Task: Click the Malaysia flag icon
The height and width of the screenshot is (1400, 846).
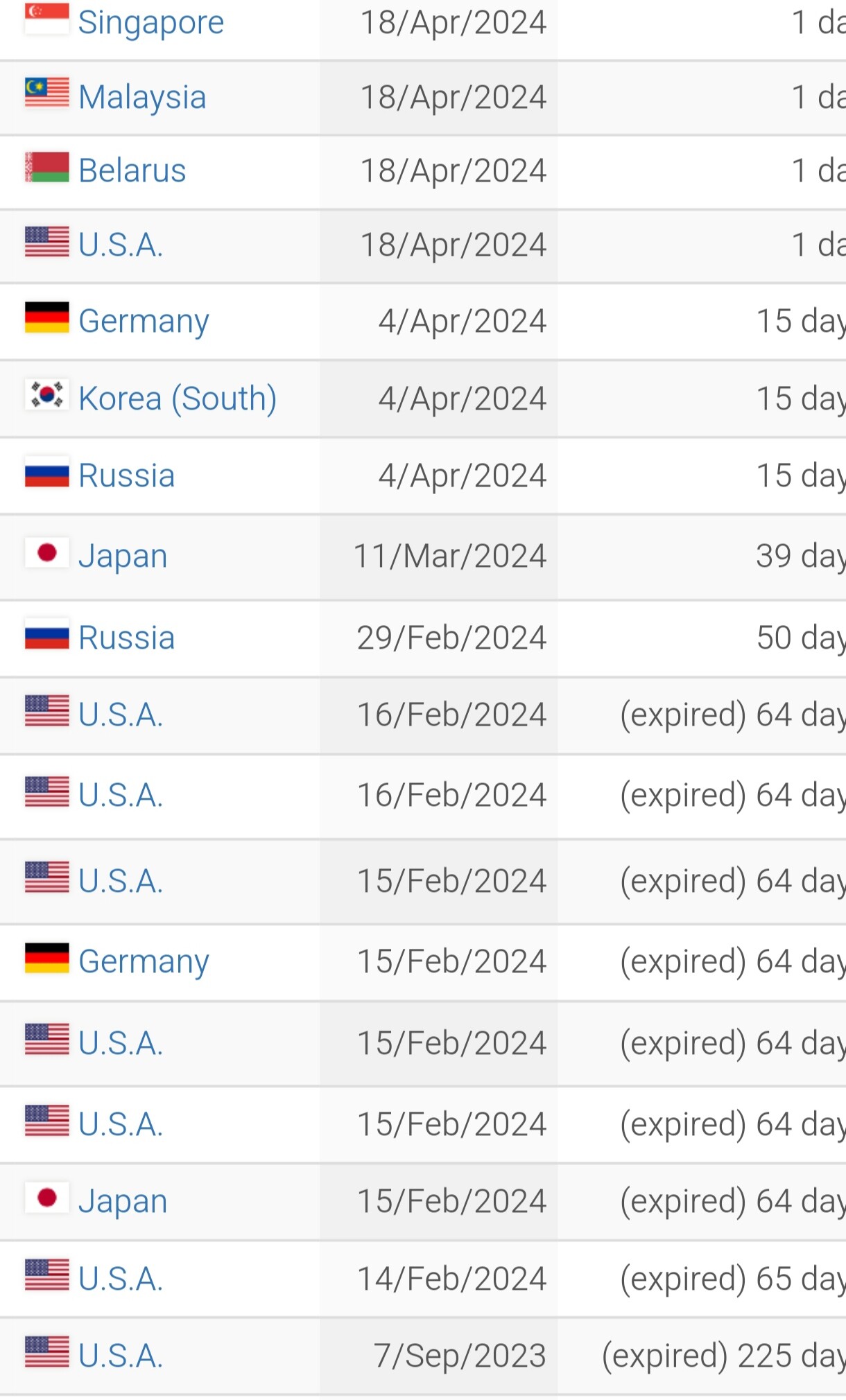Action: (x=46, y=93)
